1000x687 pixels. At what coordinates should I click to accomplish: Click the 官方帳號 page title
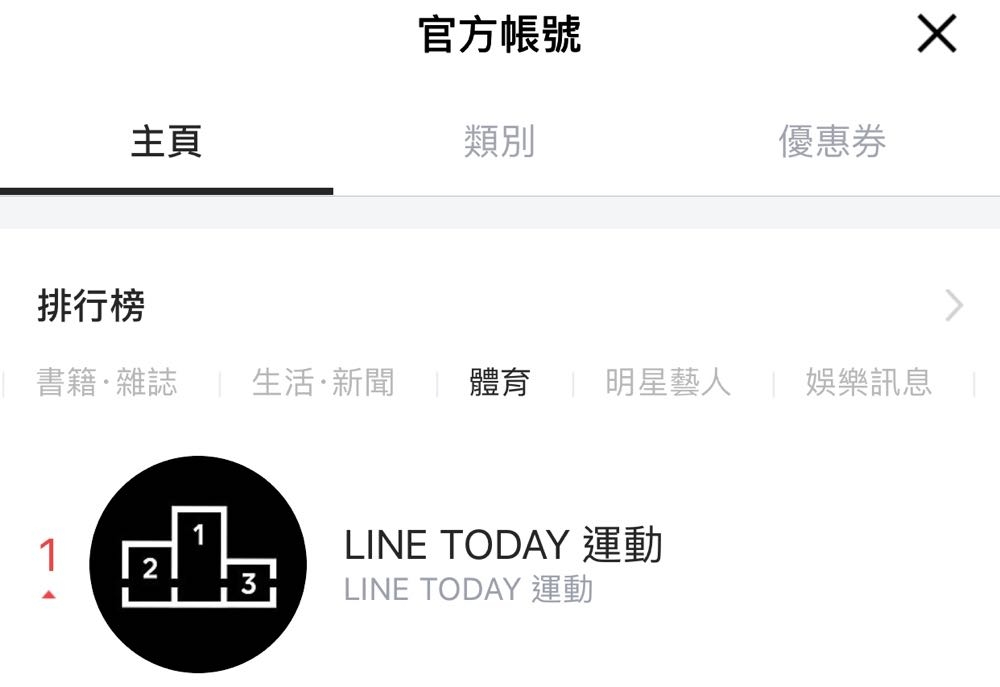click(500, 34)
